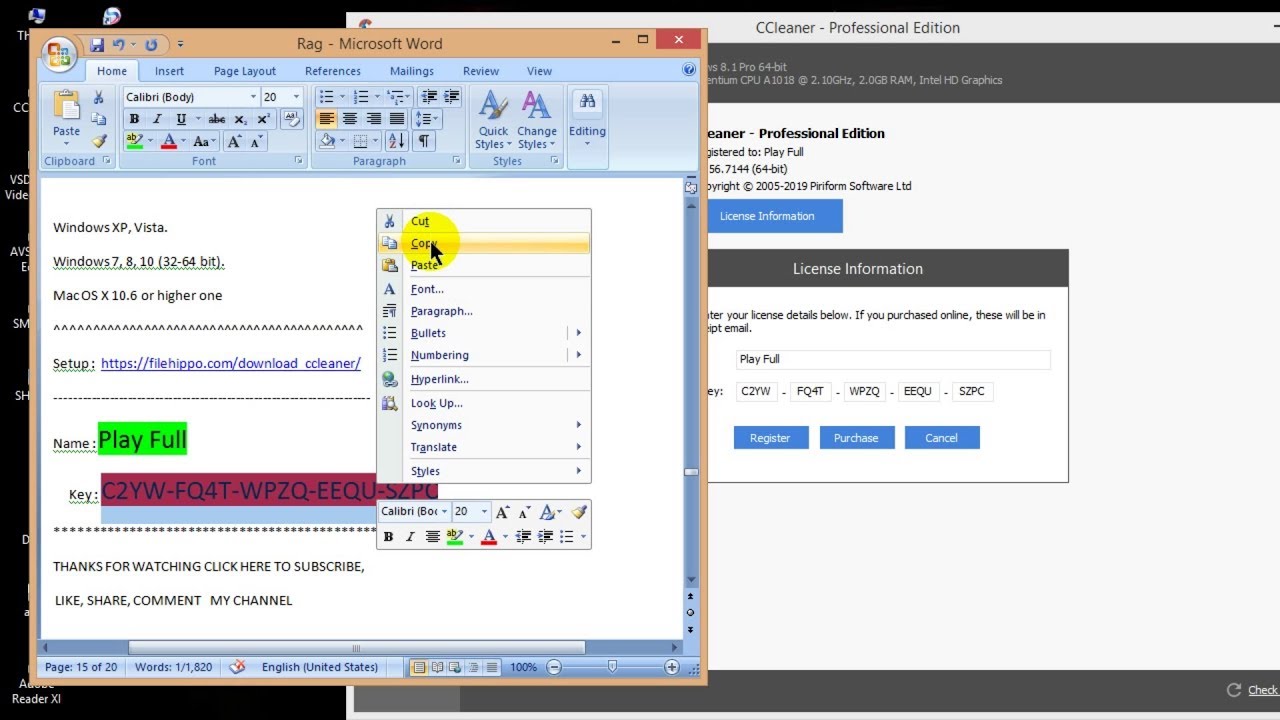Viewport: 1280px width, 720px height.
Task: Click ribbon Shrink Font button
Action: click(x=256, y=142)
